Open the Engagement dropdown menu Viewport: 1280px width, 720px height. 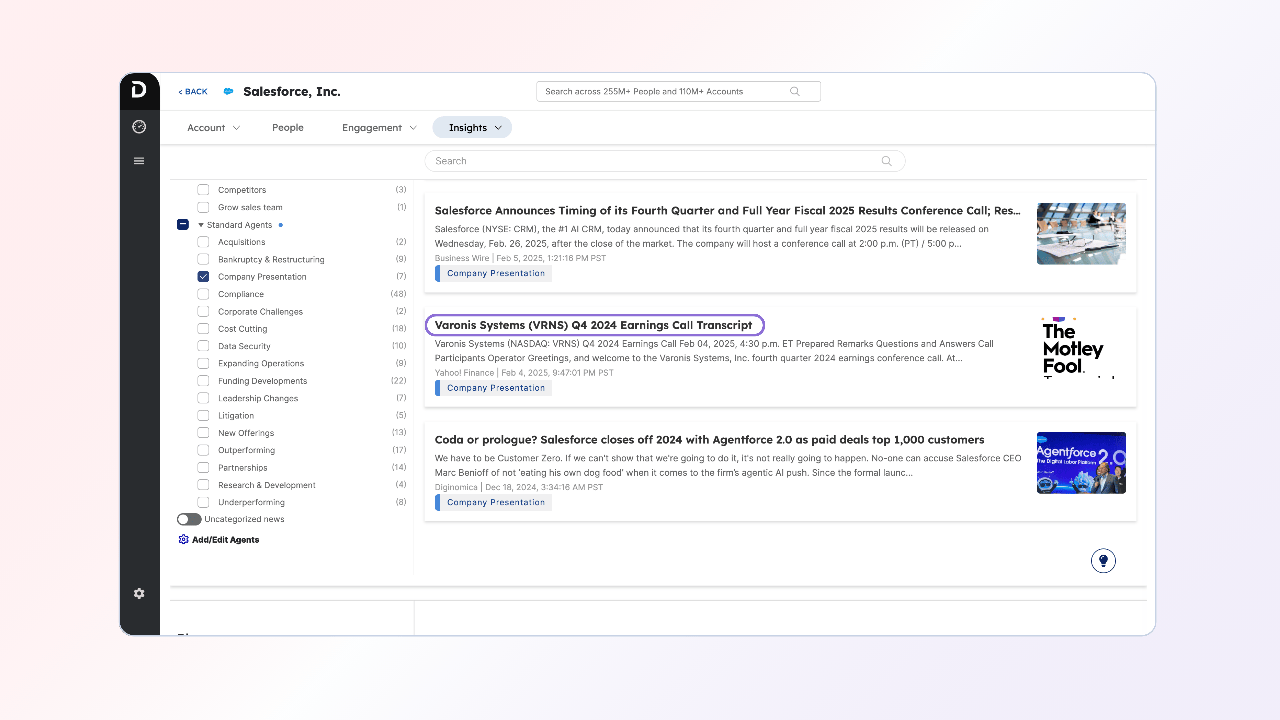pos(379,128)
